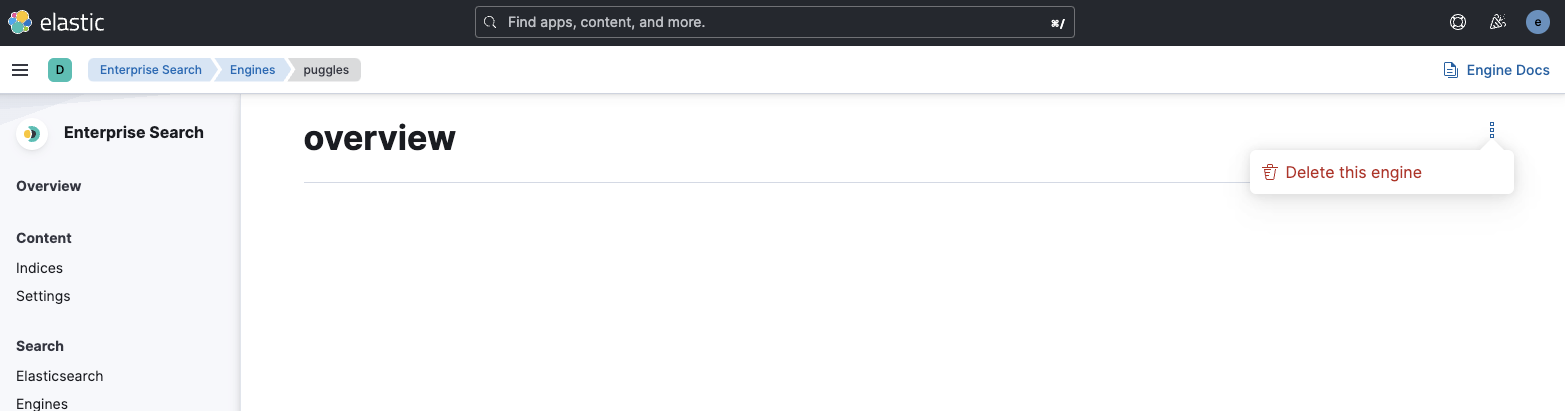Select Engines in the sidebar
The width and height of the screenshot is (1565, 411).
point(42,404)
